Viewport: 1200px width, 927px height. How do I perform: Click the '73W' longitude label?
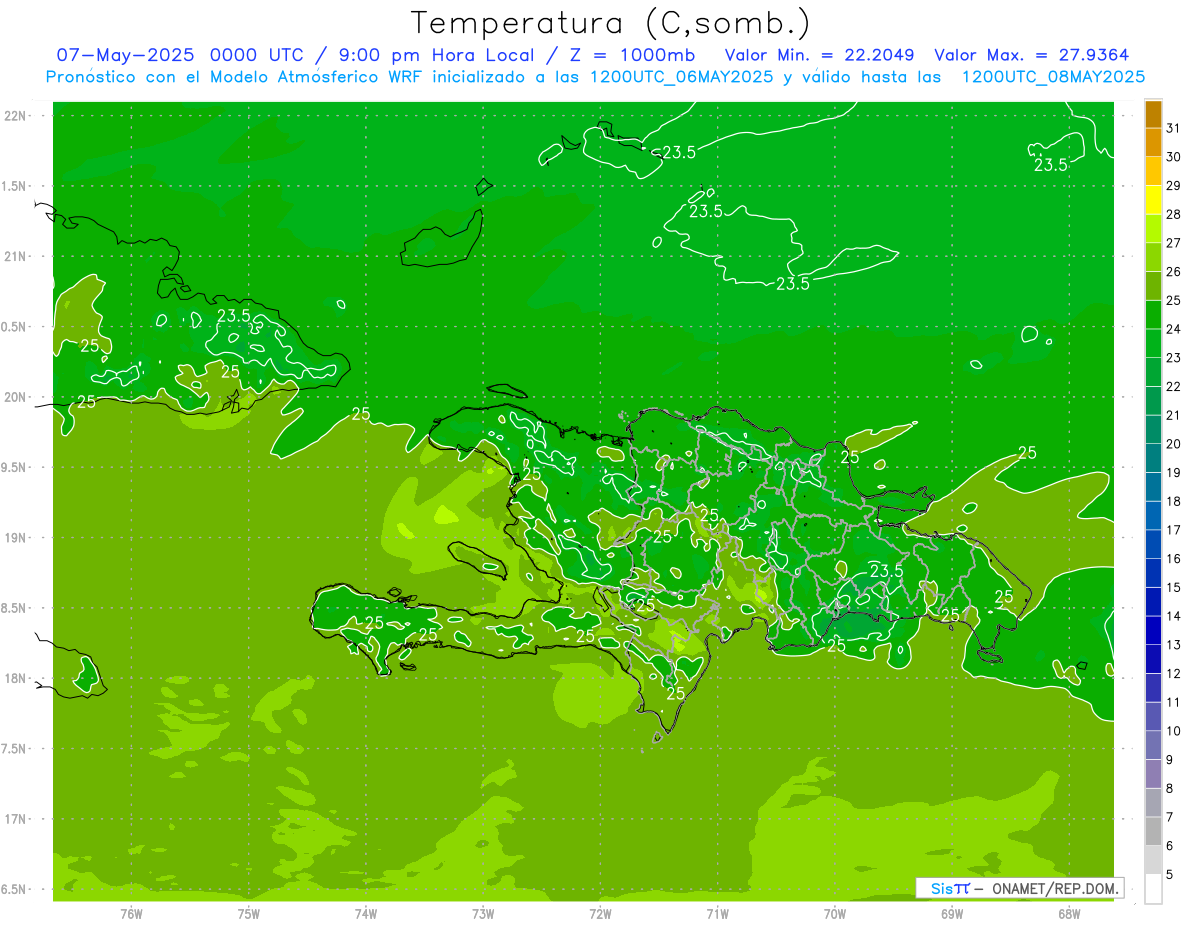point(483,914)
